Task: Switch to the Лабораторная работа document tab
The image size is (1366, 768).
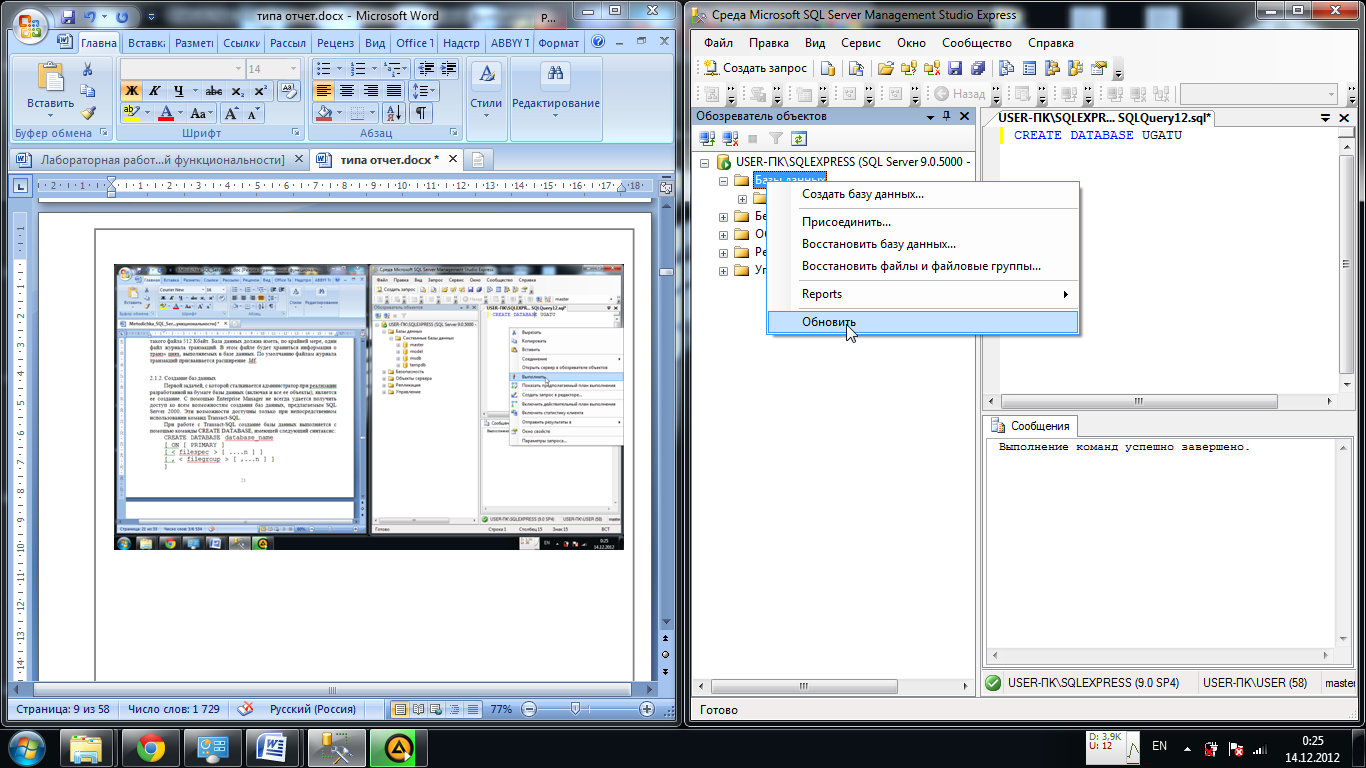Action: pos(158,160)
